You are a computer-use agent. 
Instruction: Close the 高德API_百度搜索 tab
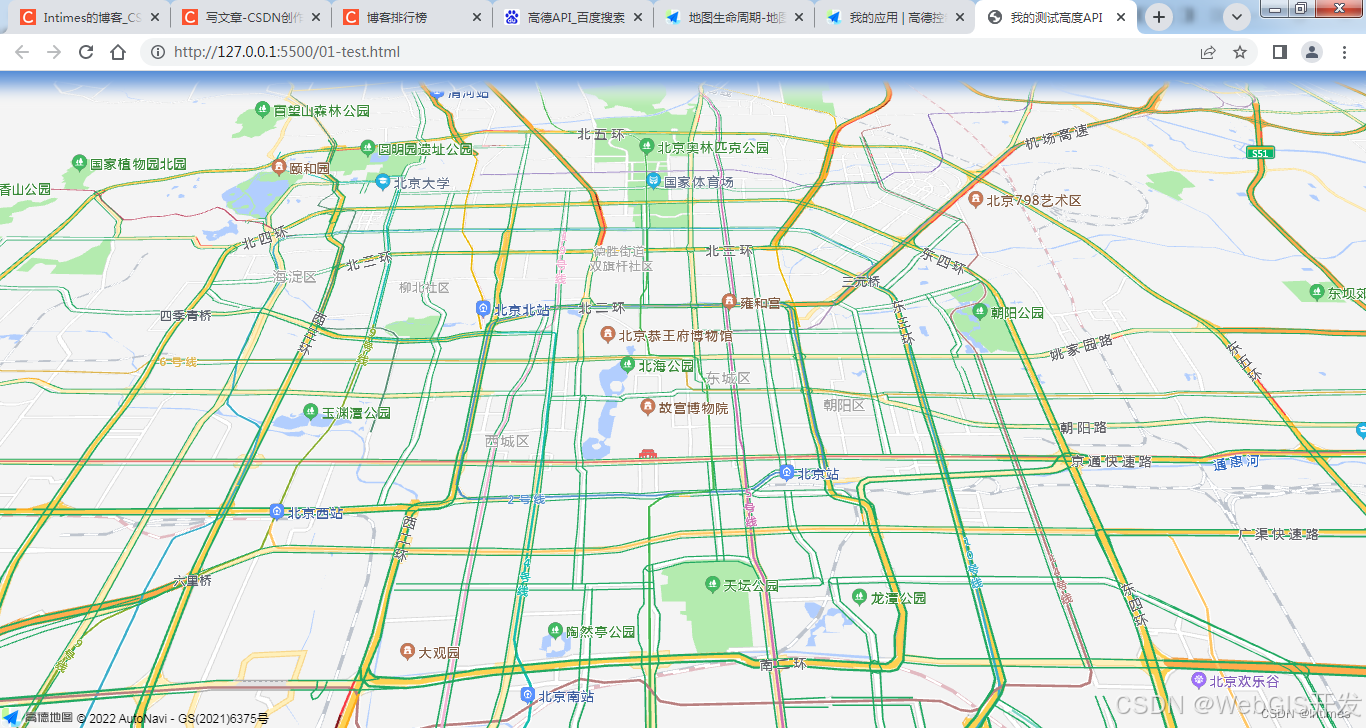click(x=637, y=17)
